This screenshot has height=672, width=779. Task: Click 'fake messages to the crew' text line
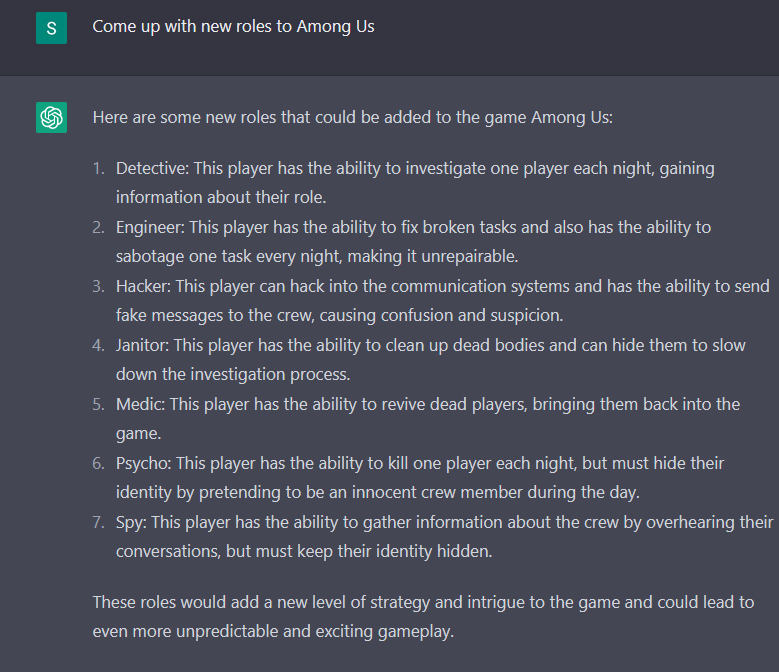pos(339,315)
